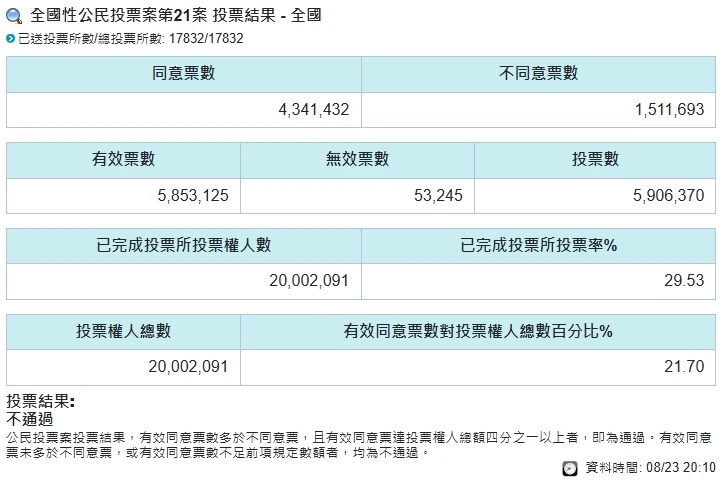Click the 不同意票數 column header

point(538,73)
